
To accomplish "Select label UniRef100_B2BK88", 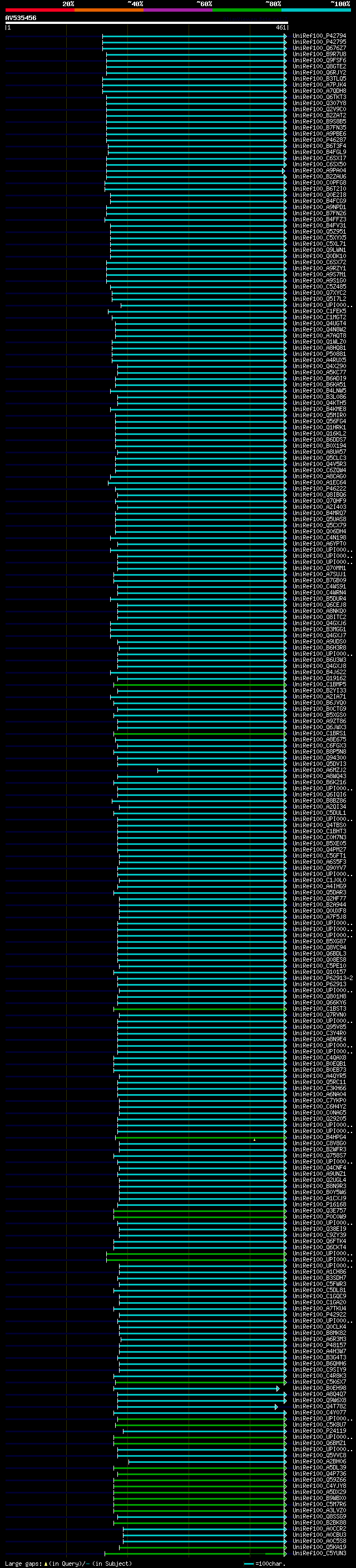I will coord(319,1522).
